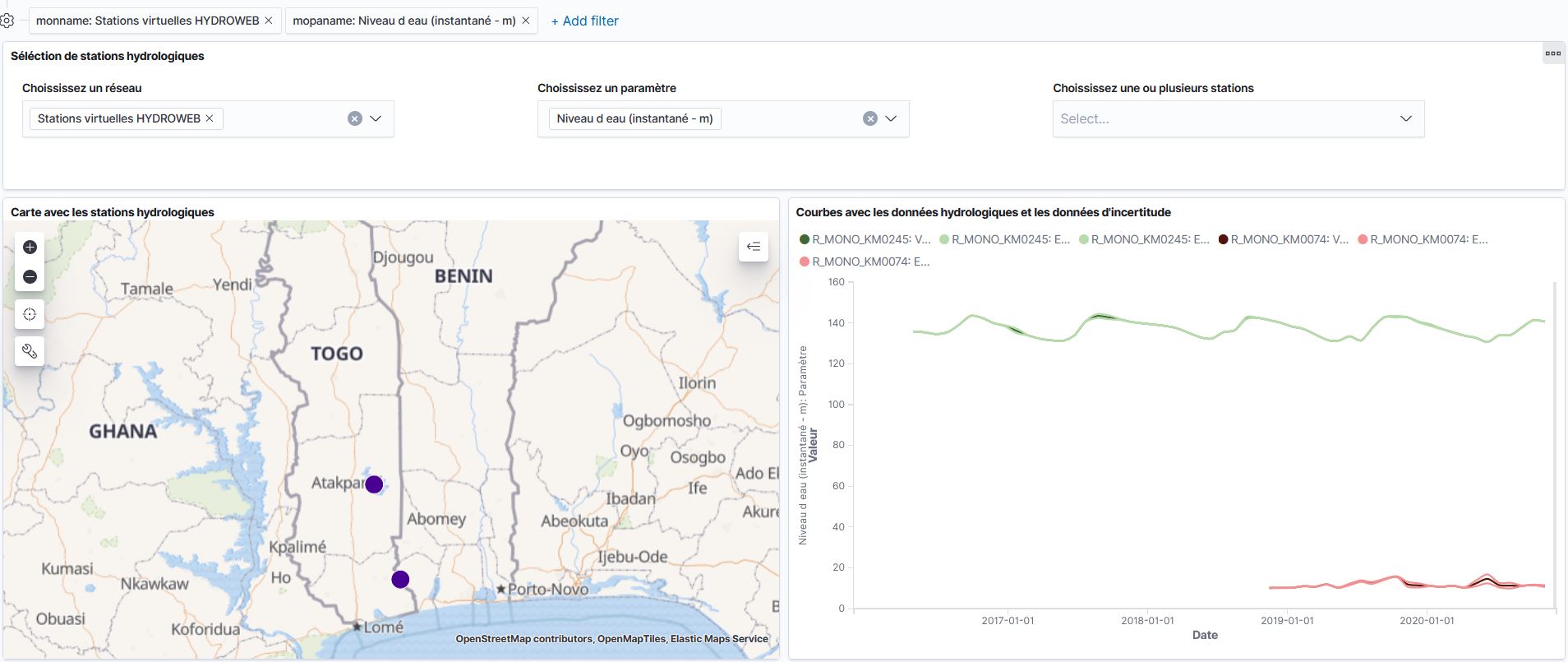Click the Add filter link
This screenshot has width=1568, height=662.
[584, 21]
